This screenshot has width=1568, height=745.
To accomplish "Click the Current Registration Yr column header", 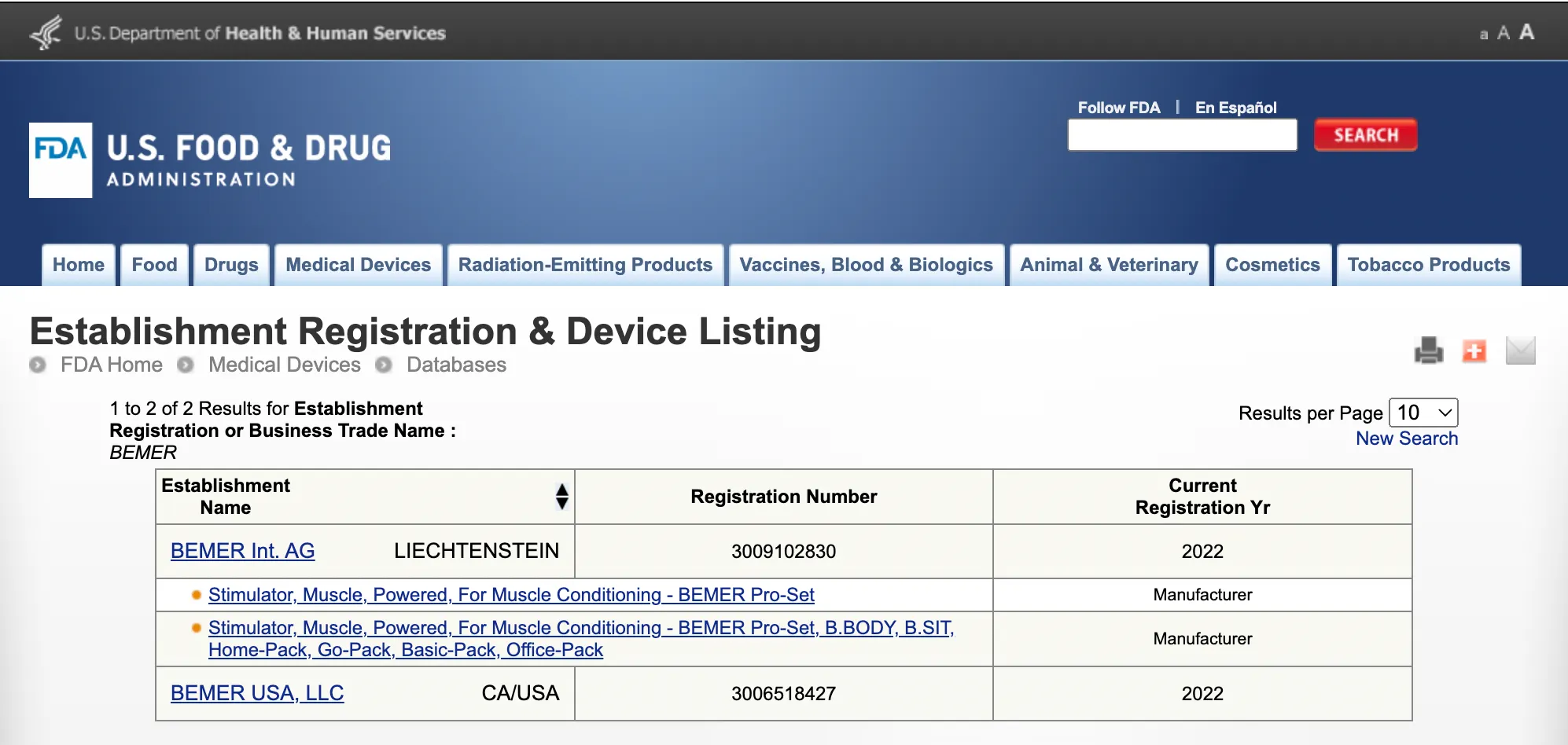I will pyautogui.click(x=1202, y=497).
